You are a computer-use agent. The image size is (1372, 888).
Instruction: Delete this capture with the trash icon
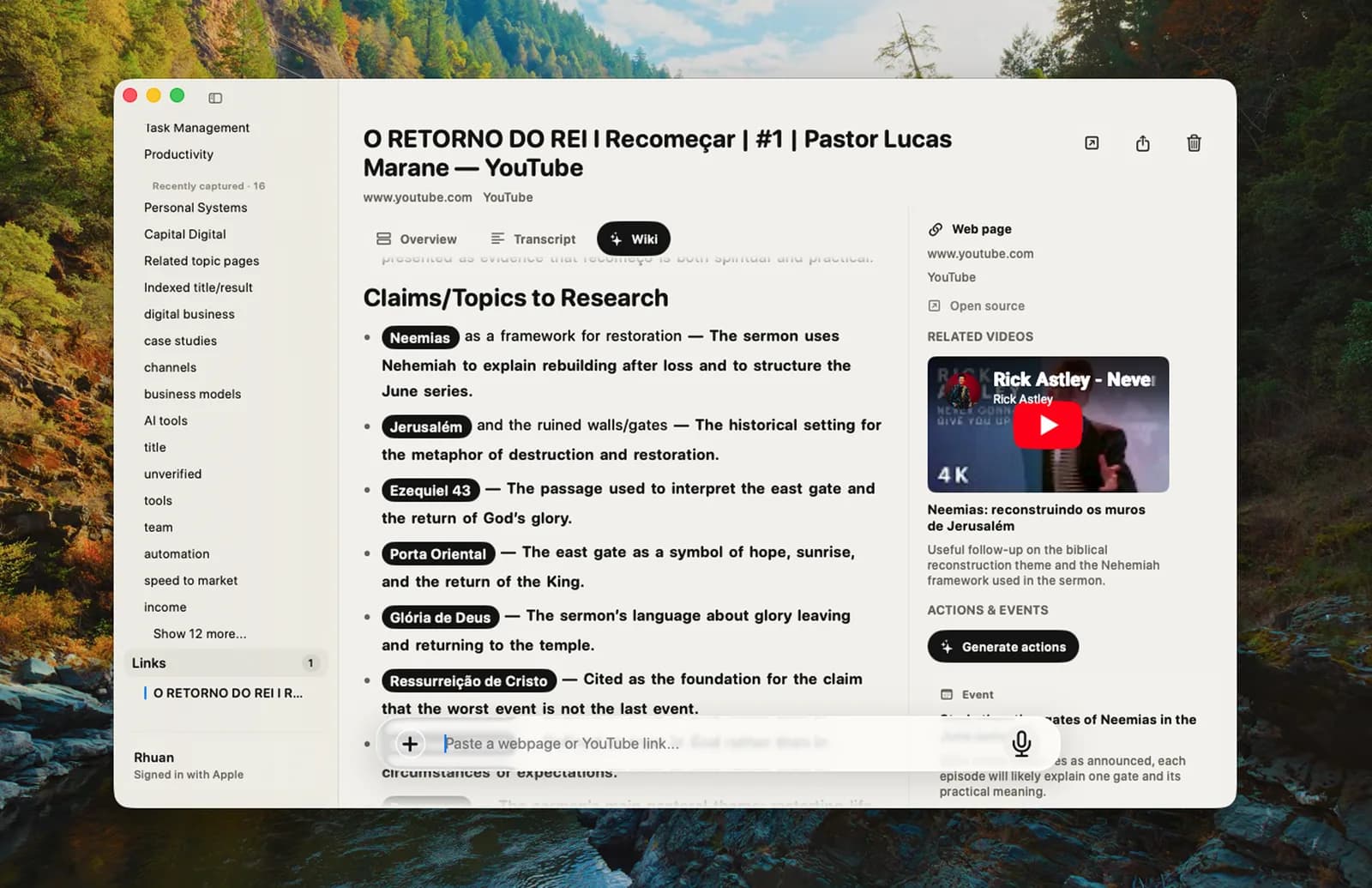[x=1194, y=143]
